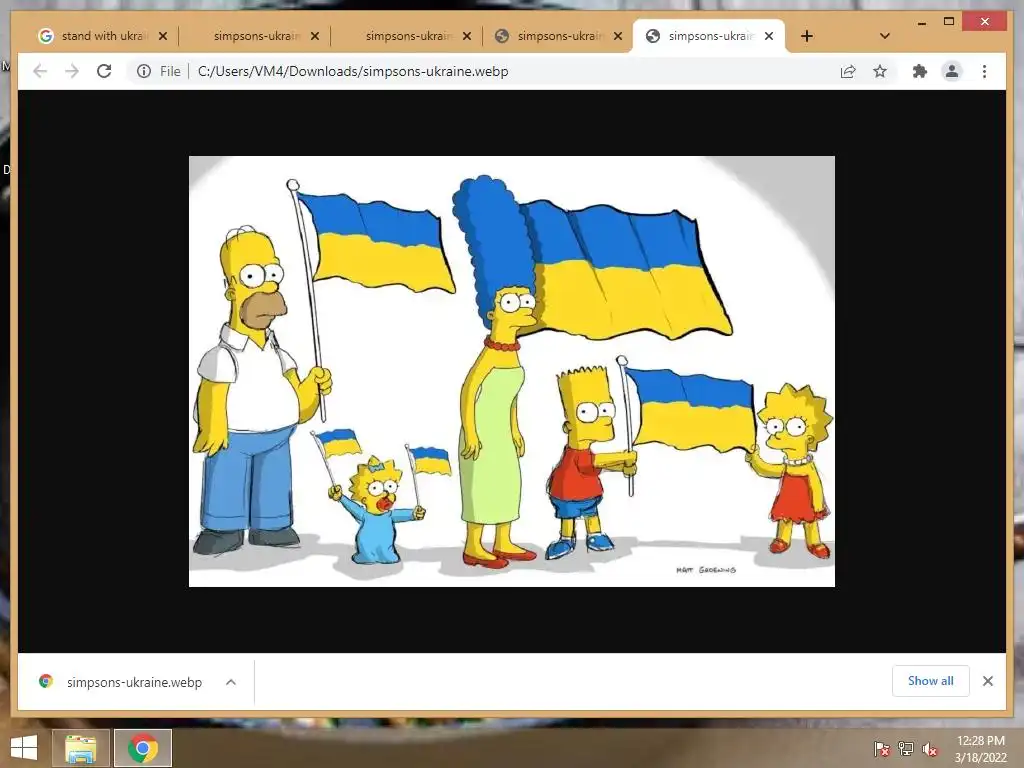This screenshot has width=1024, height=768.
Task: Switch to the fourth tab with globe icon
Action: (x=559, y=36)
